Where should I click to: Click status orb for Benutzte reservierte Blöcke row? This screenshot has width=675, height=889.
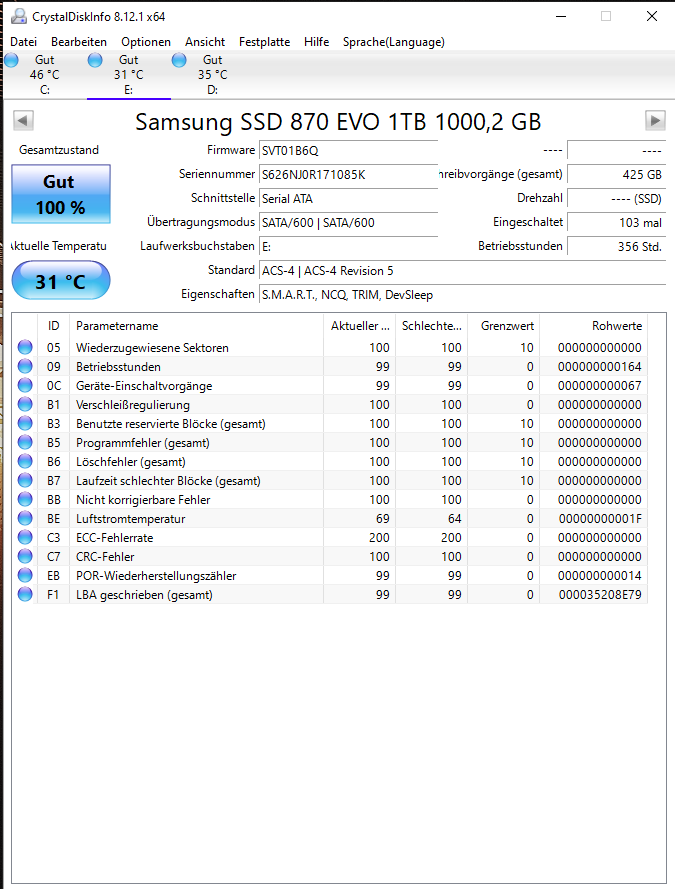coord(25,424)
